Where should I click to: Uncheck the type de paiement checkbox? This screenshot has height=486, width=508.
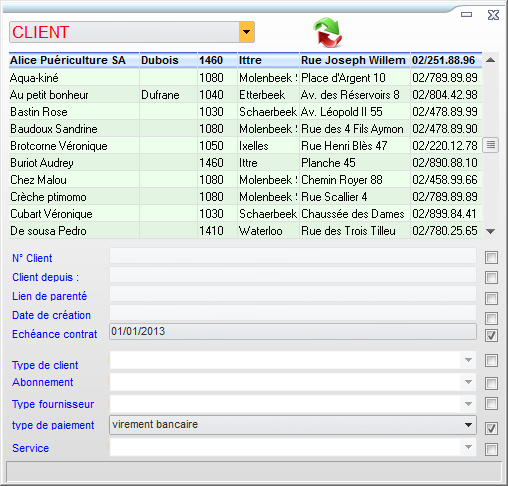[x=491, y=428]
